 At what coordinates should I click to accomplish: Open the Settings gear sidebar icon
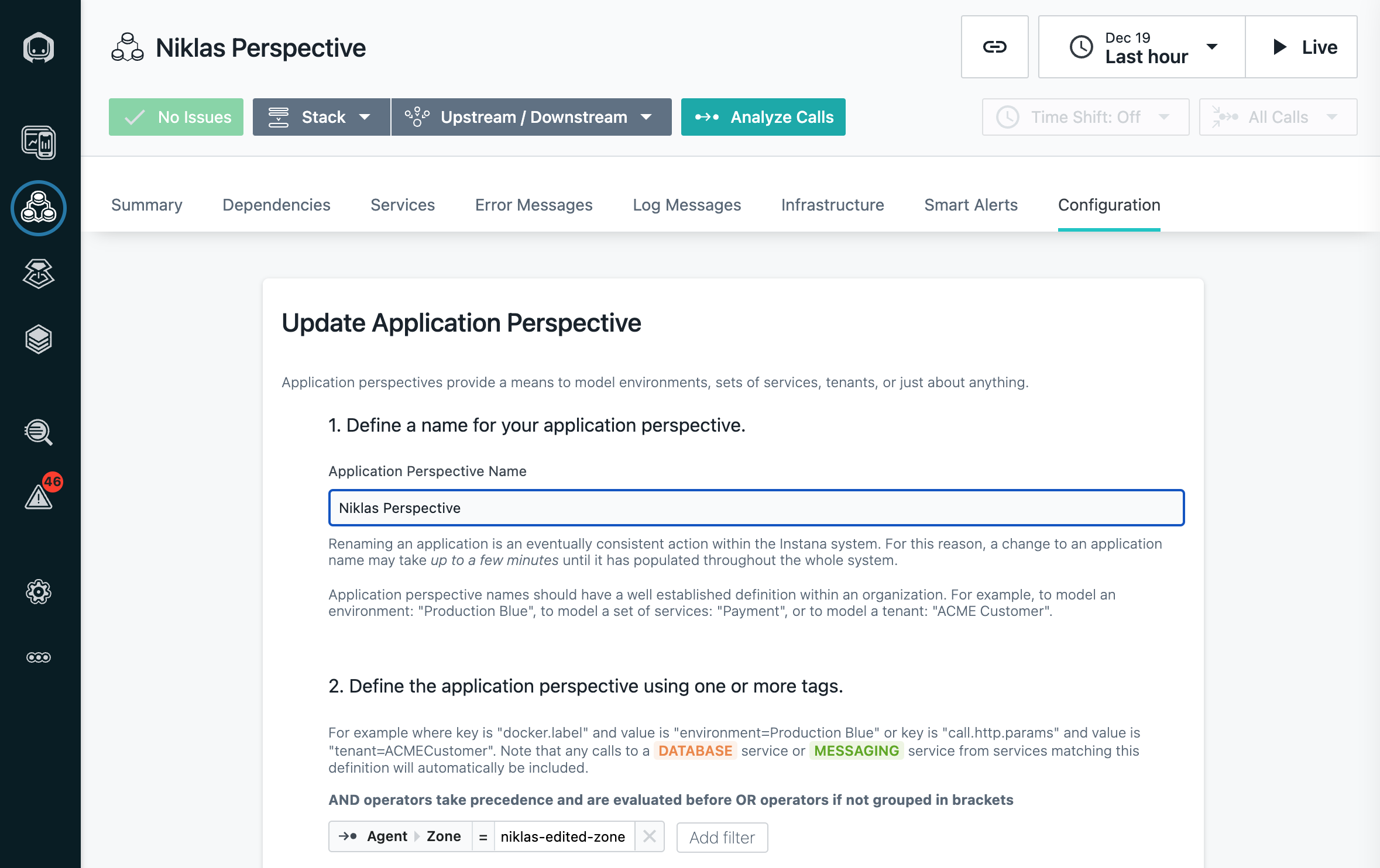pos(39,592)
